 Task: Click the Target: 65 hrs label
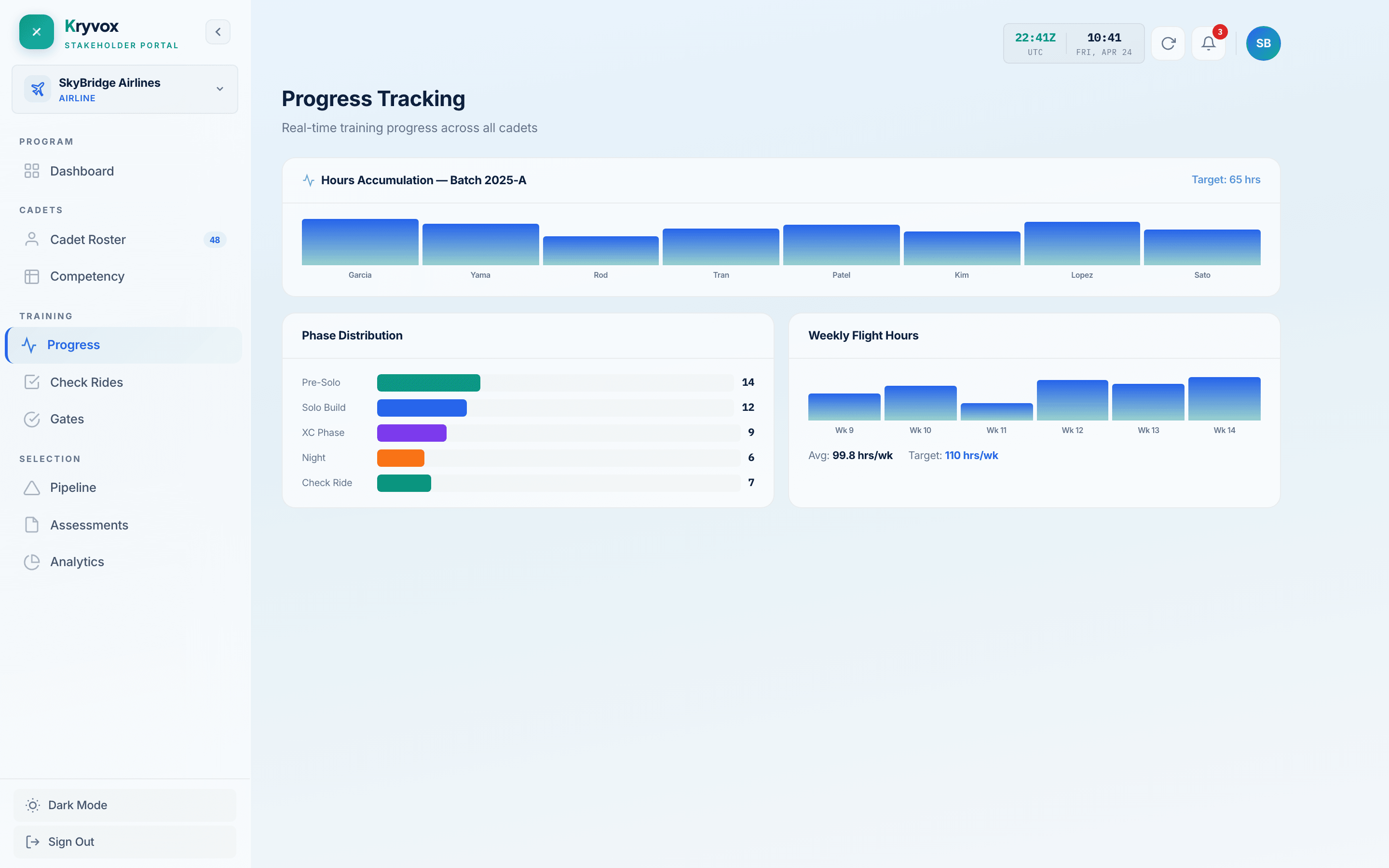tap(1226, 180)
